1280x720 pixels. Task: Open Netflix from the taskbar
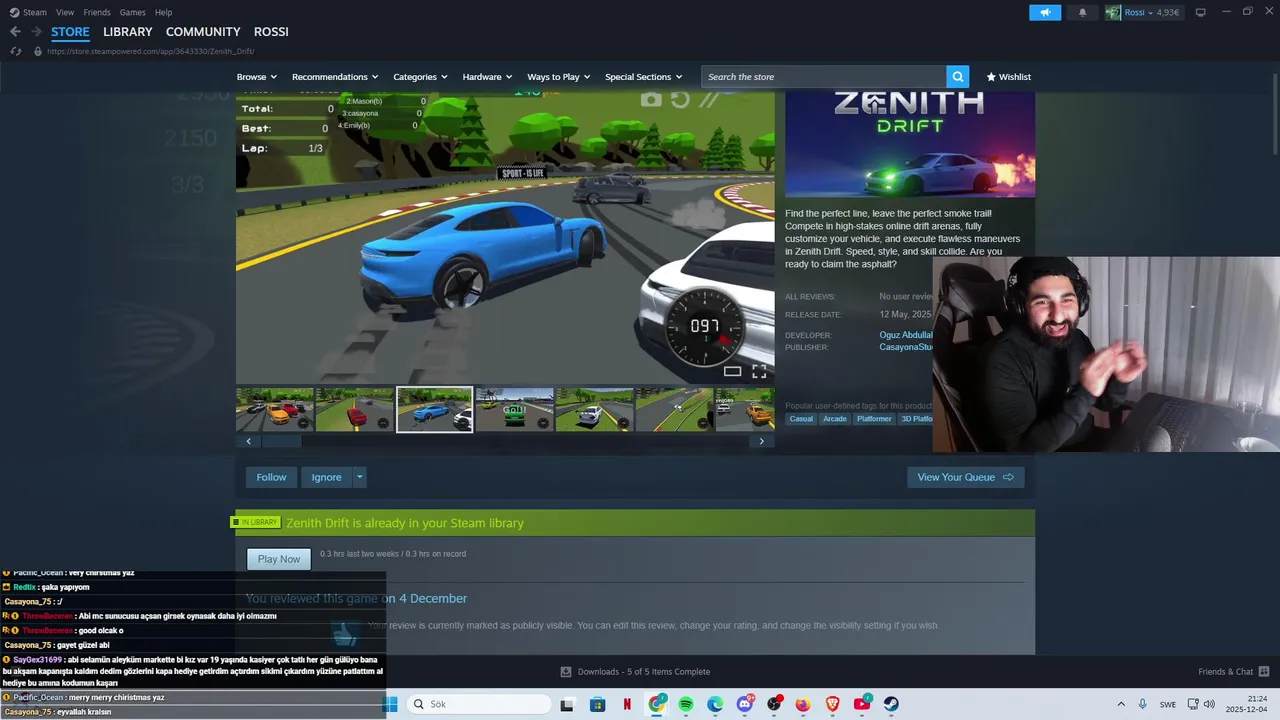[x=627, y=704]
